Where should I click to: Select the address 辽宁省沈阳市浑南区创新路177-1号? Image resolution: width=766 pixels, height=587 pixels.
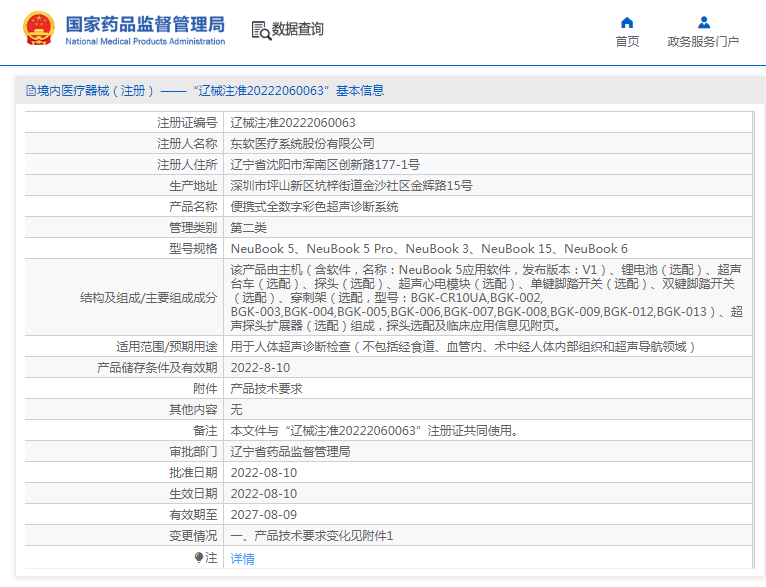(325, 165)
